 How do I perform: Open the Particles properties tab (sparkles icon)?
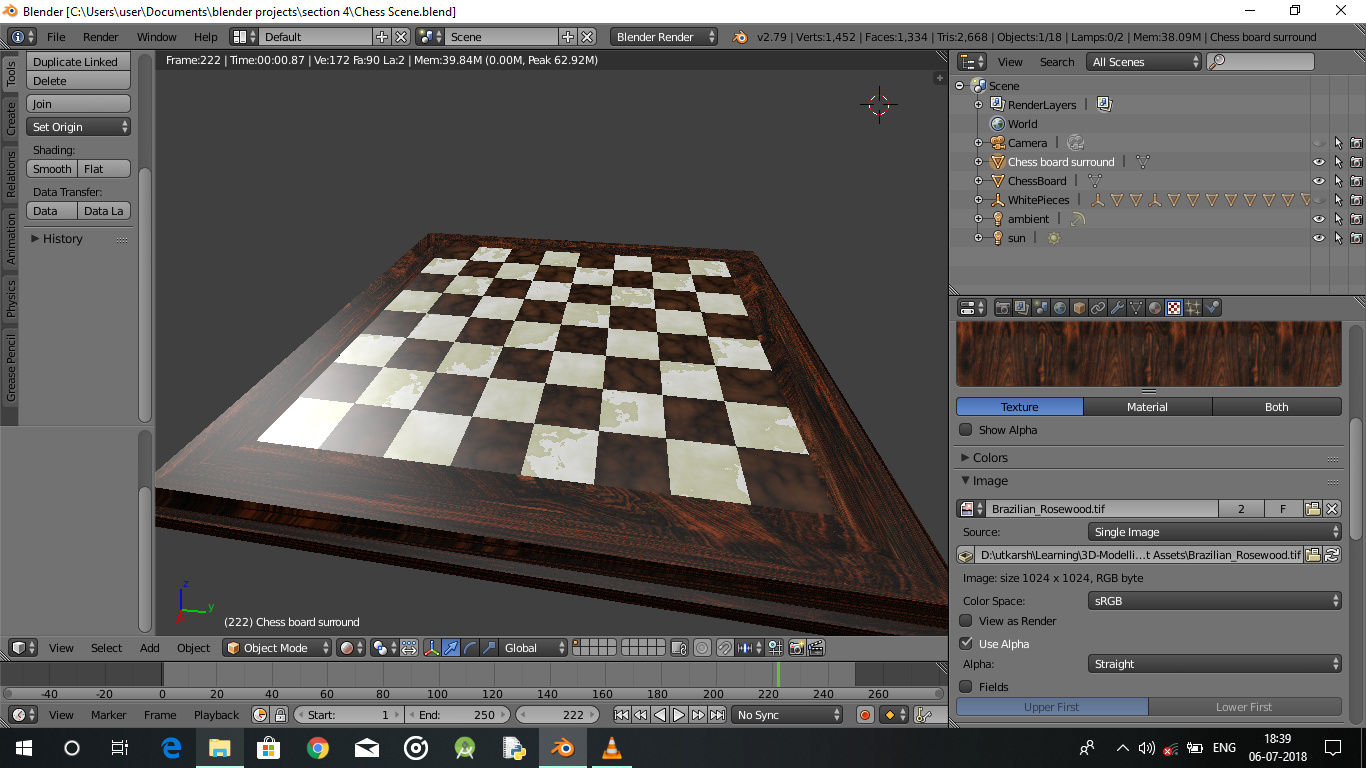[x=1192, y=308]
